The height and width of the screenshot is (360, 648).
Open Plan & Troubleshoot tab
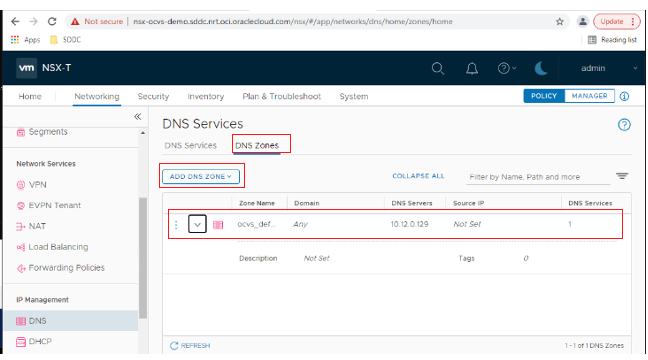click(281, 96)
